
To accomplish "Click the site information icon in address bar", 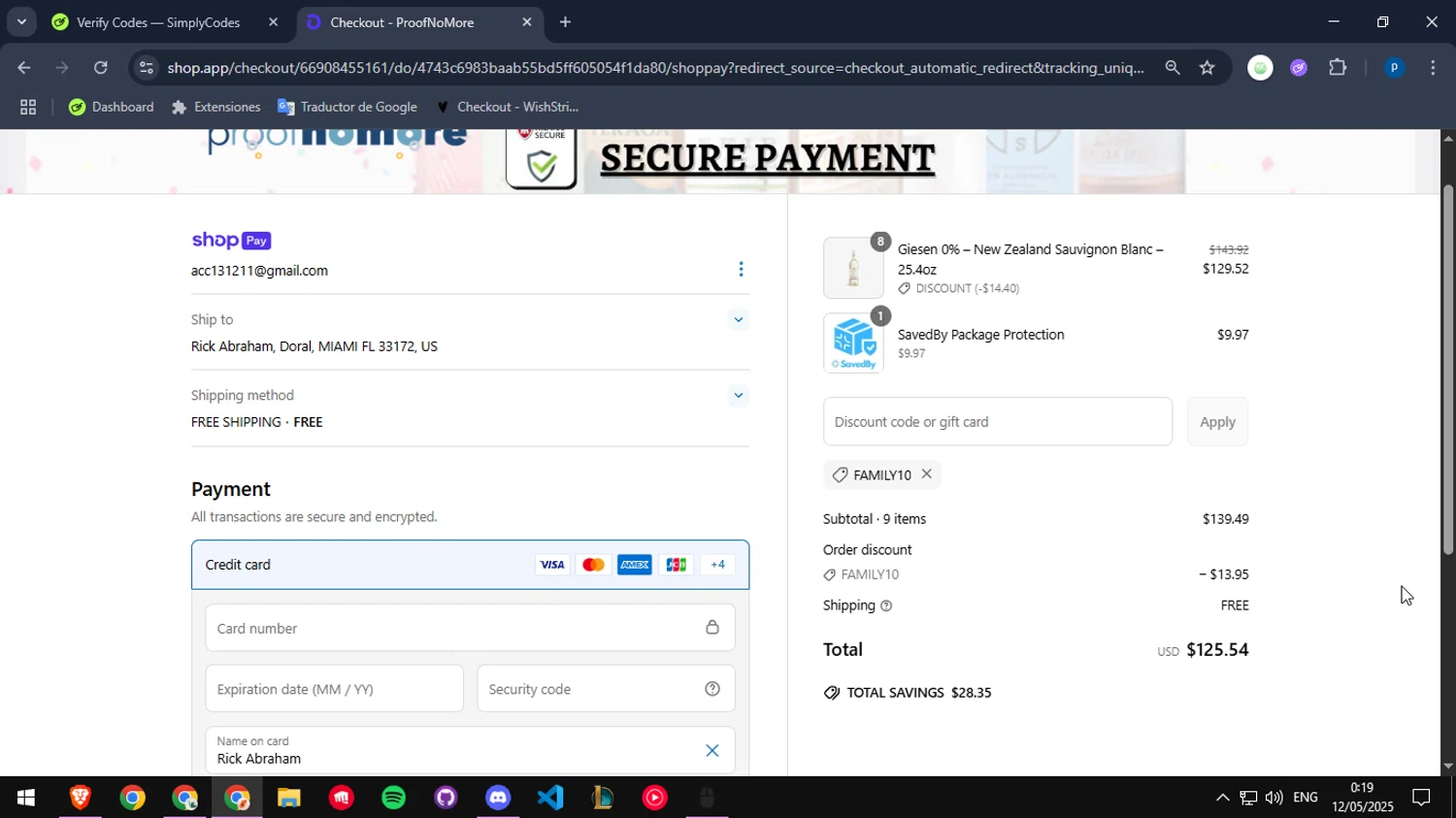I will (x=146, y=68).
